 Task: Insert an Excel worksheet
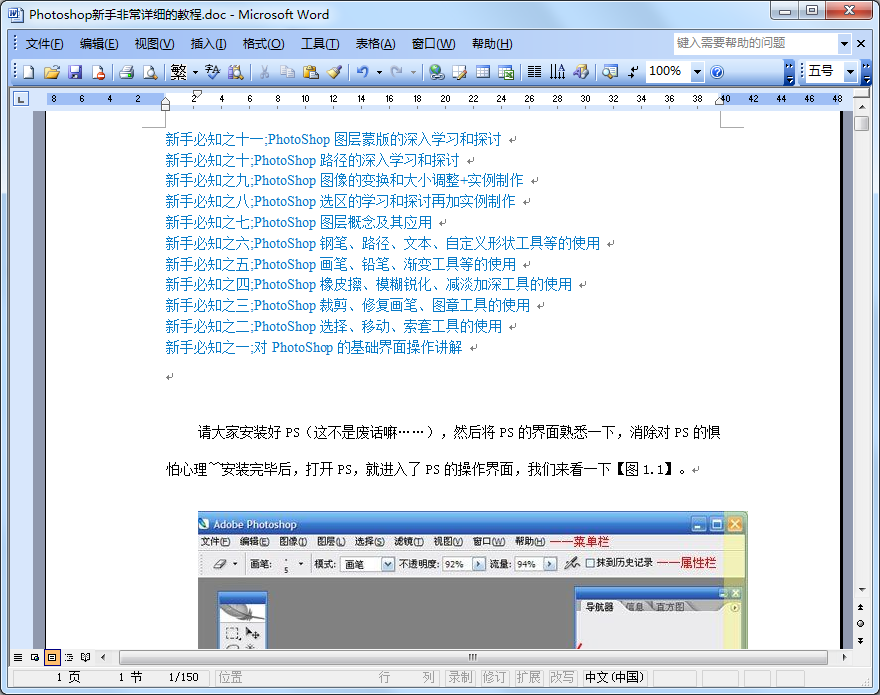click(506, 72)
